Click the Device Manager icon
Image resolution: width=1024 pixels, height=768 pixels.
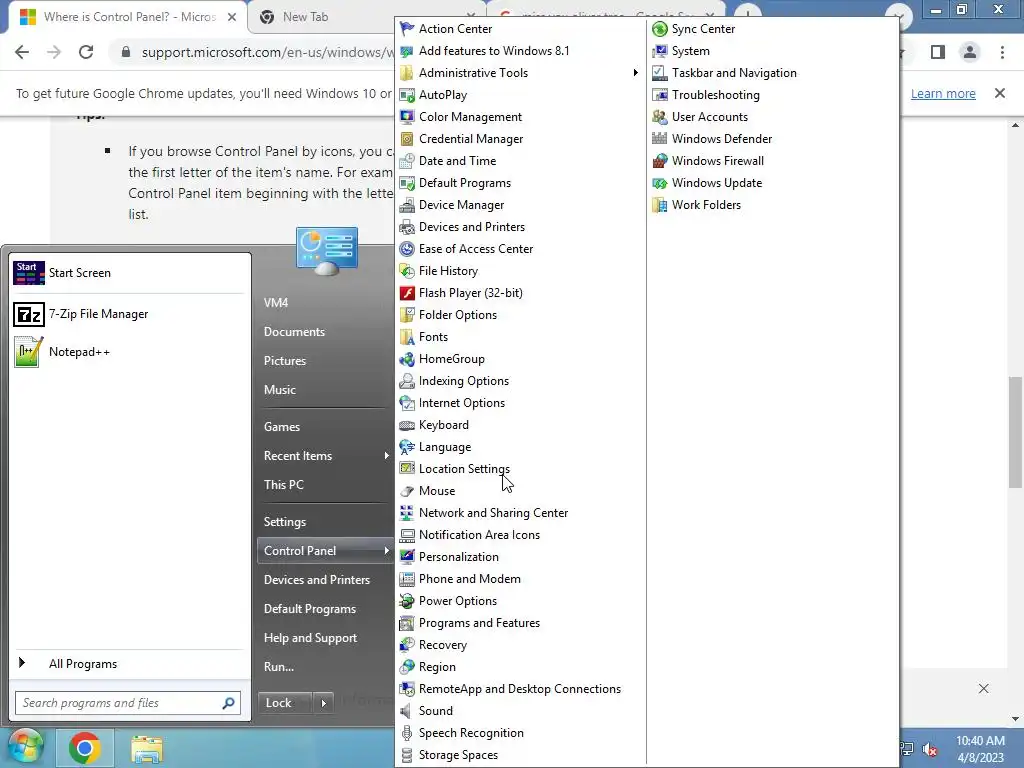(407, 205)
